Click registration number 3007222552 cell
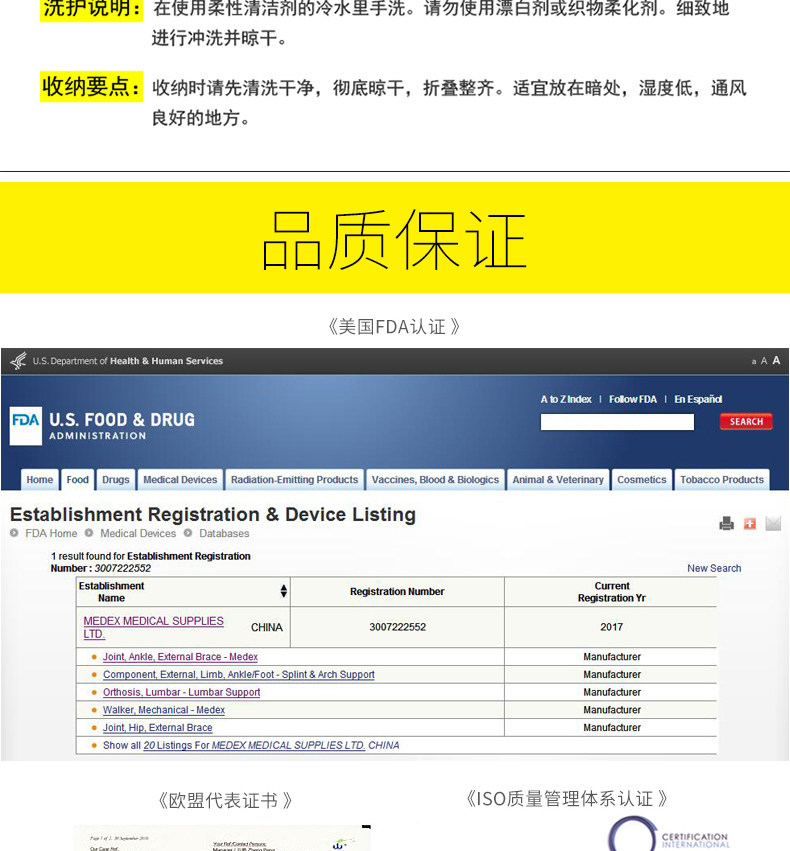This screenshot has height=851, width=790. tap(397, 627)
